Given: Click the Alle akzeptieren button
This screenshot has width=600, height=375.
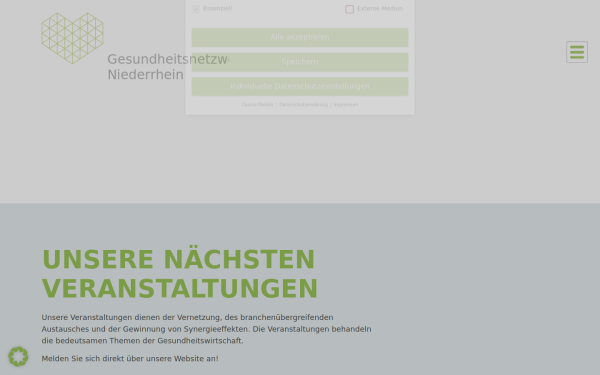Looking at the screenshot, I should (300, 37).
